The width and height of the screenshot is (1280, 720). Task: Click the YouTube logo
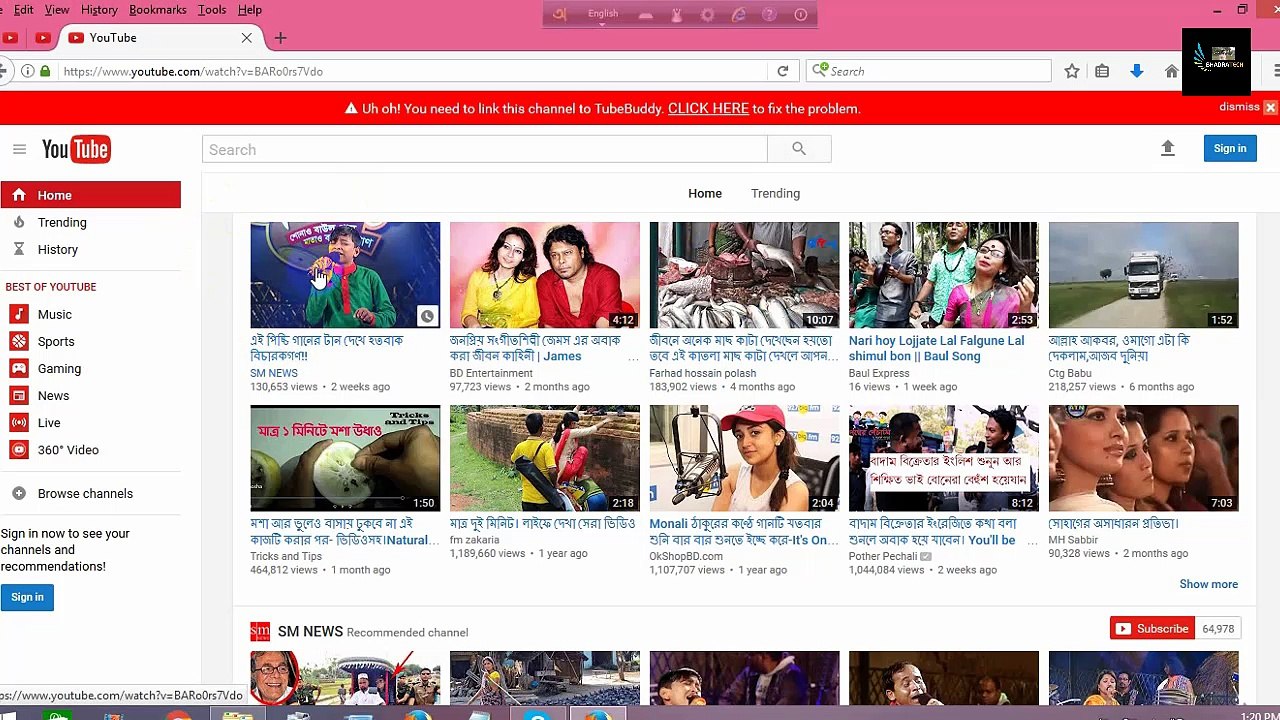(x=76, y=149)
